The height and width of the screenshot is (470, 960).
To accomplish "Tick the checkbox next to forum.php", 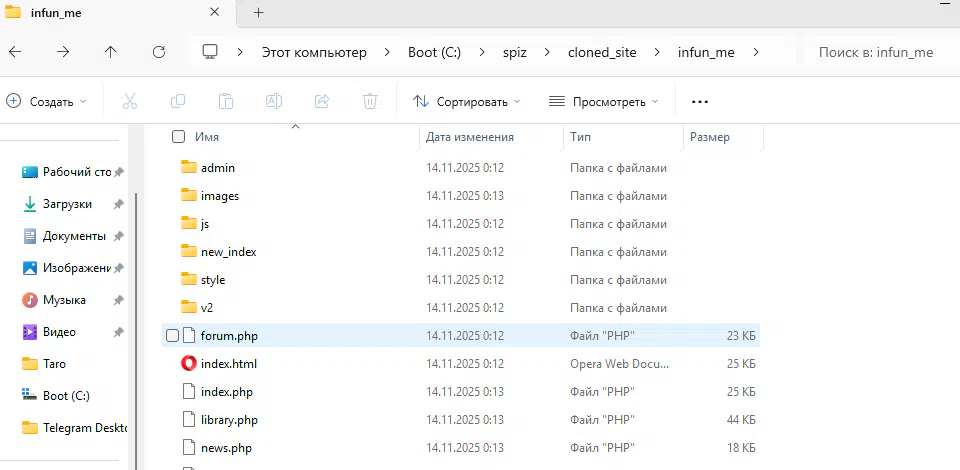I will pos(173,336).
